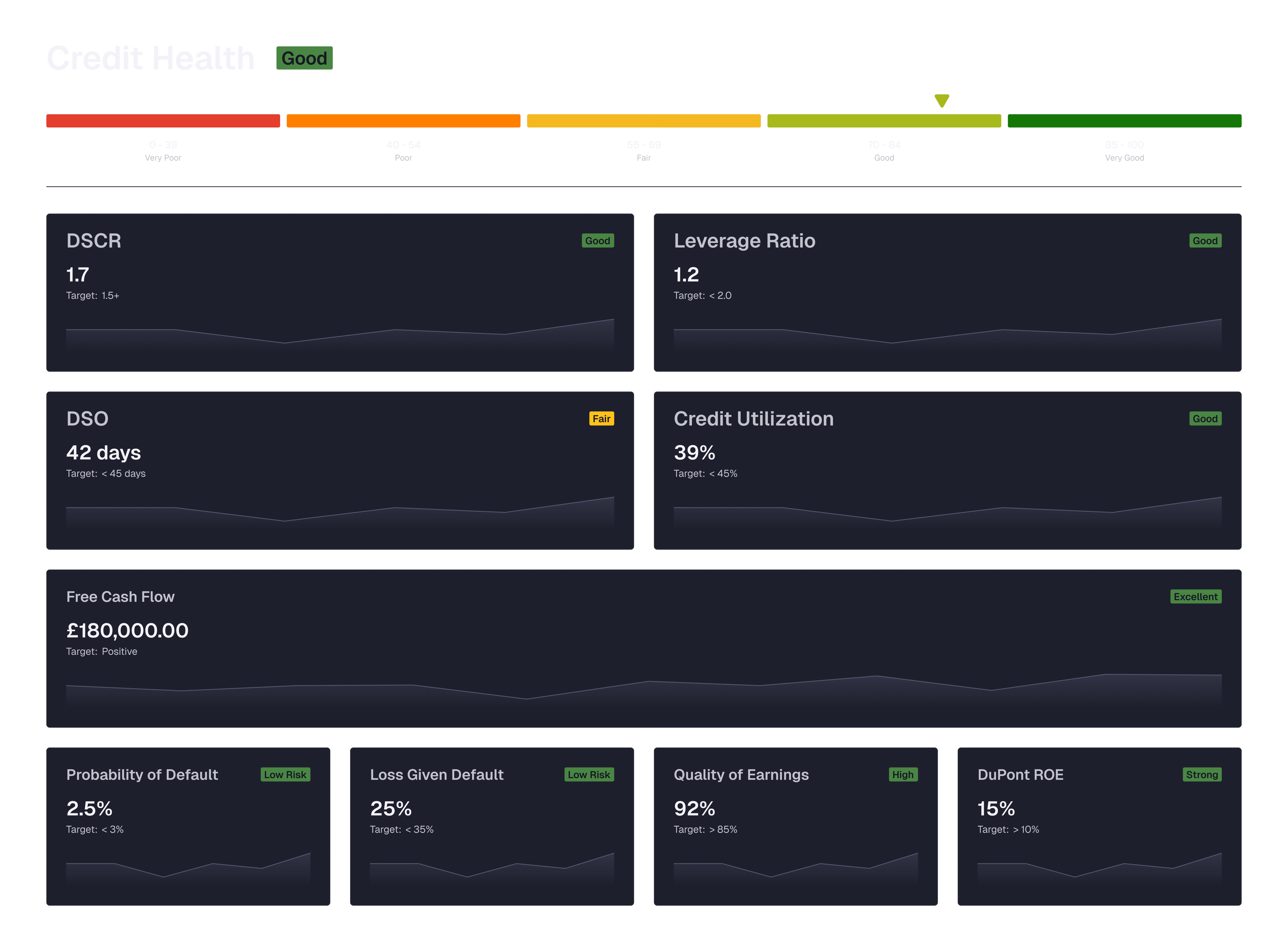
Task: Select the 92% quality of earnings value
Action: pos(694,809)
